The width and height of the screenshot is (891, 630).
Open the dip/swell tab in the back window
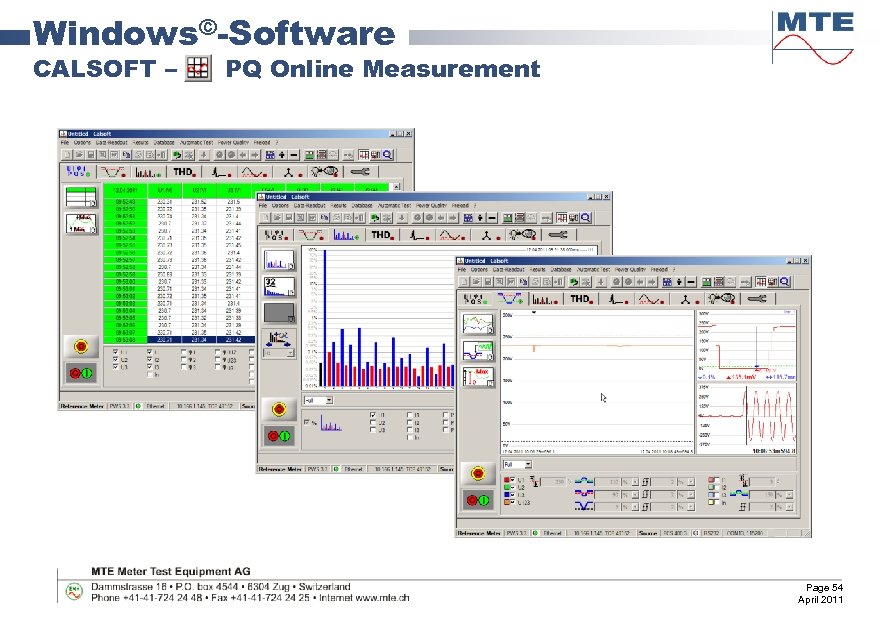click(112, 171)
